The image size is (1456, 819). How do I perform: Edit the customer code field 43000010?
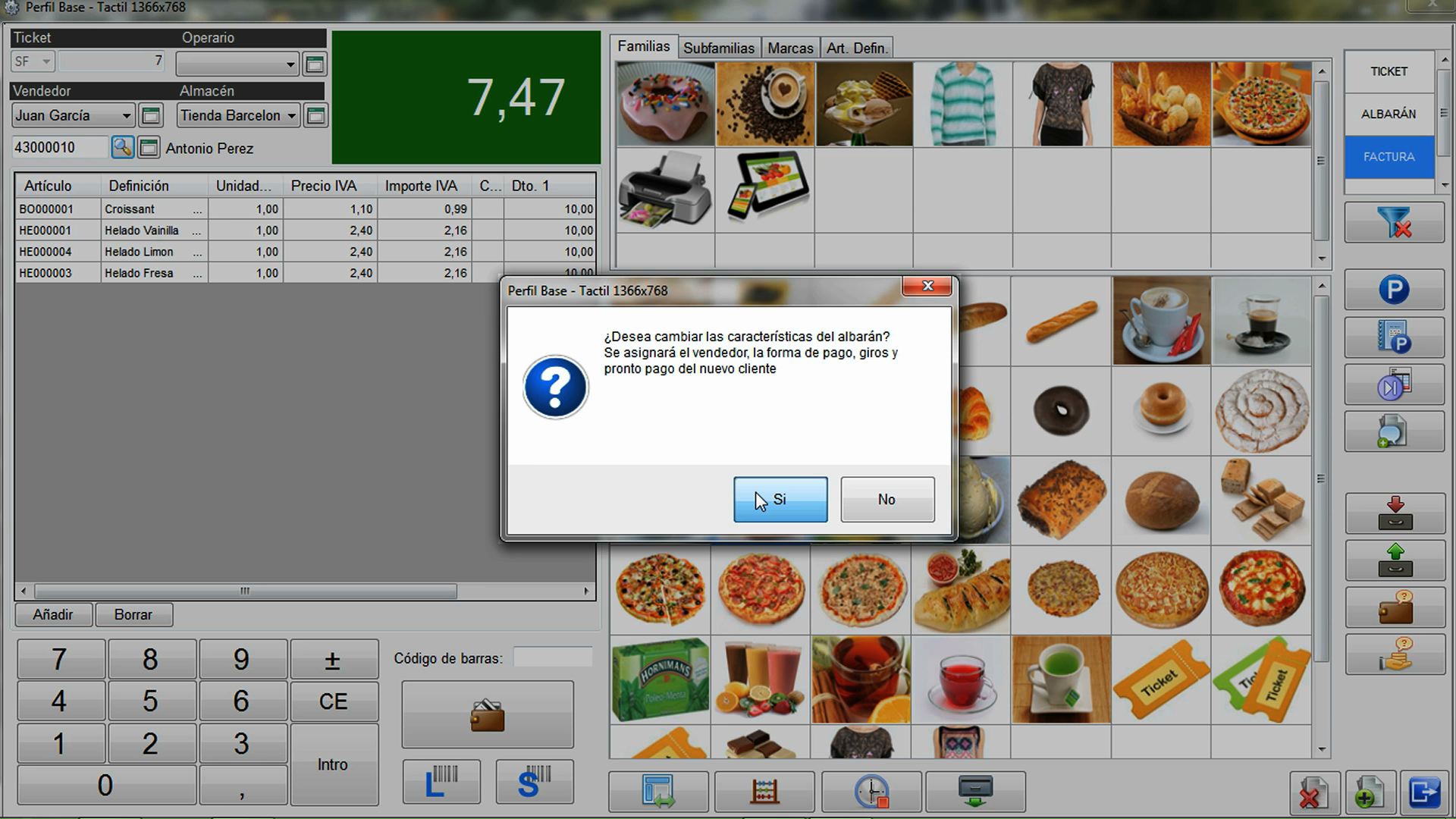coord(59,147)
